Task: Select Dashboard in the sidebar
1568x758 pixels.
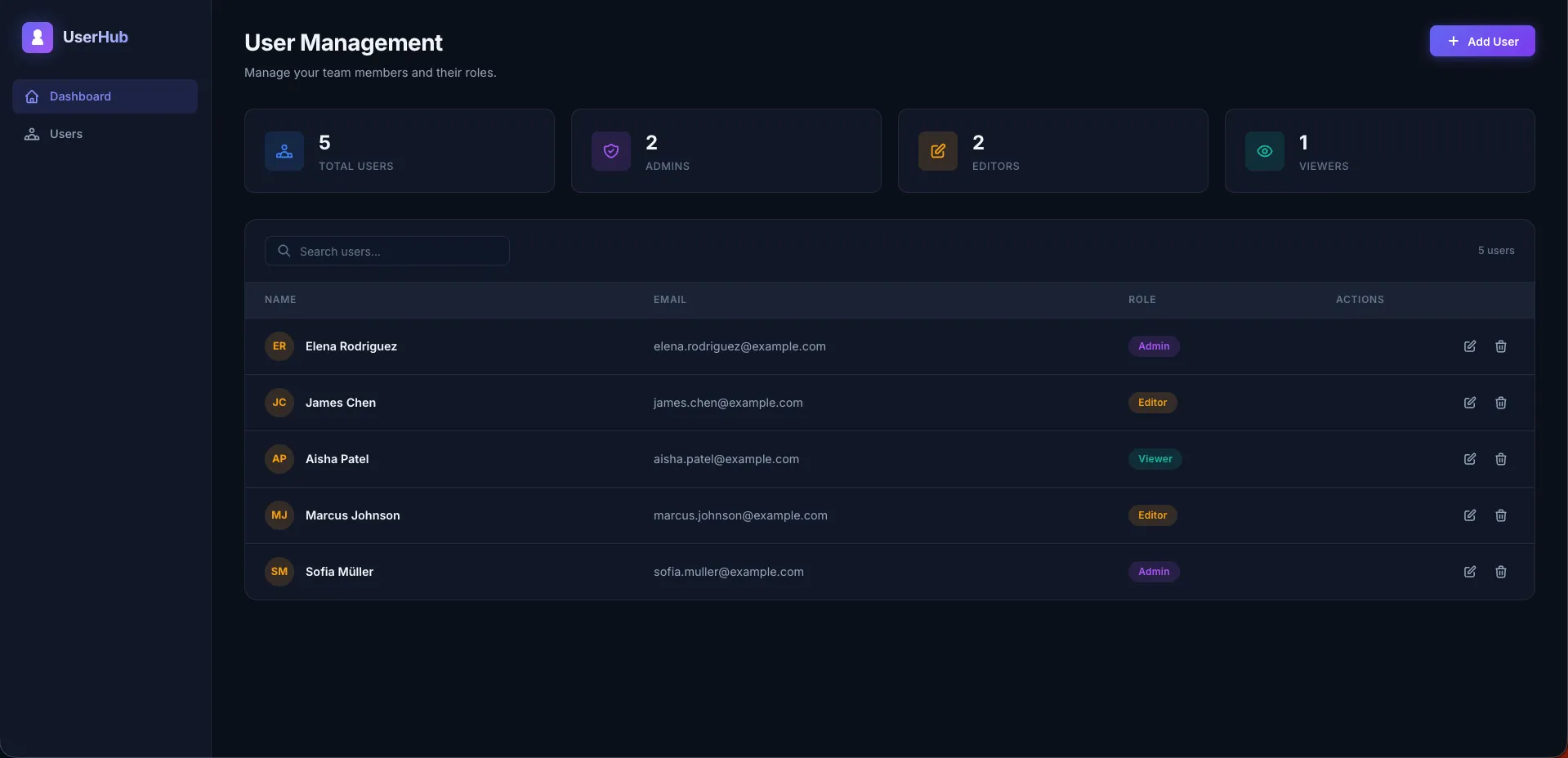Action: pyautogui.click(x=81, y=96)
